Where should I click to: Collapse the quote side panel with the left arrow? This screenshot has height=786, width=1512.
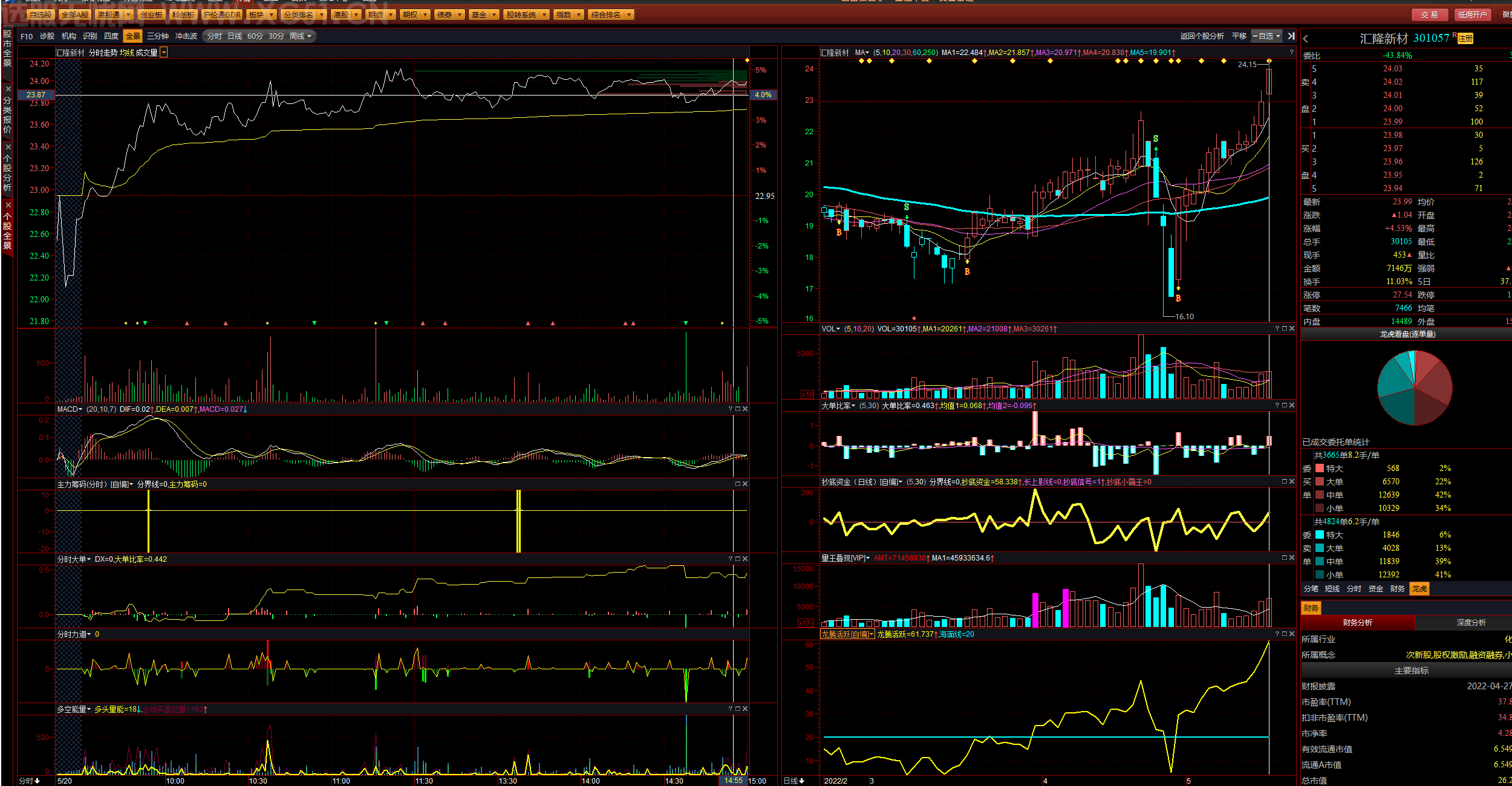(1306, 39)
